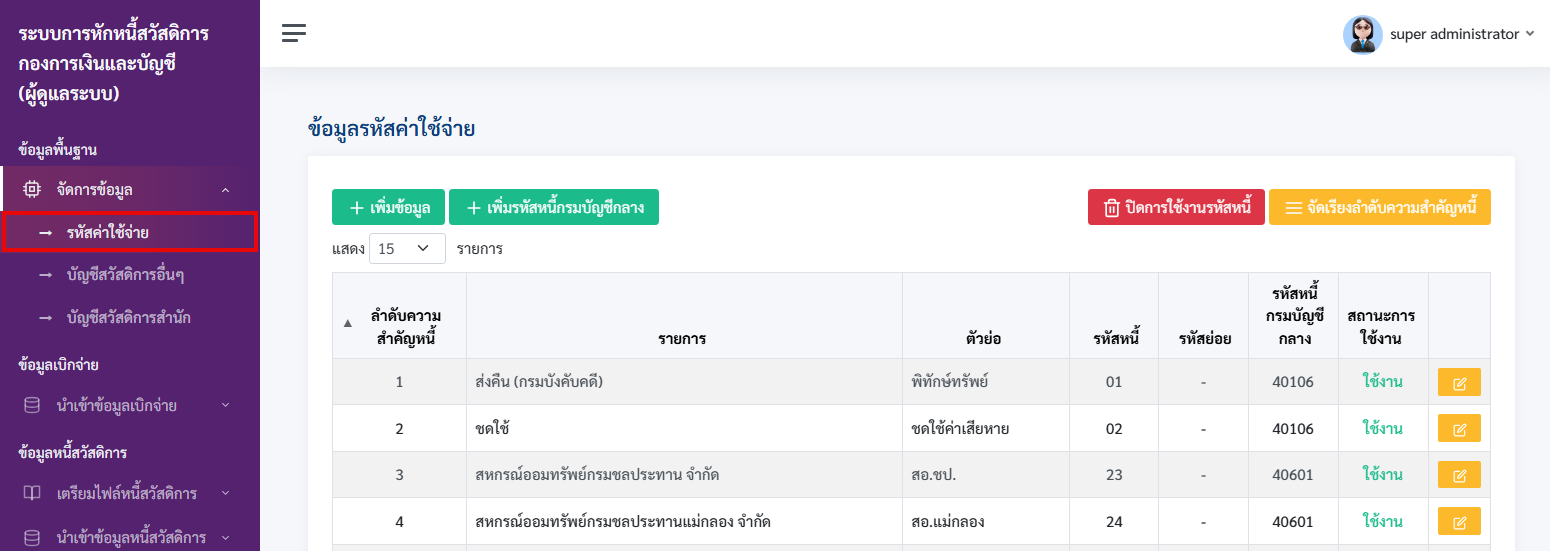Screen dimensions: 1550x551
Task: Toggle the hamburger sidebar menu icon
Action: (294, 33)
